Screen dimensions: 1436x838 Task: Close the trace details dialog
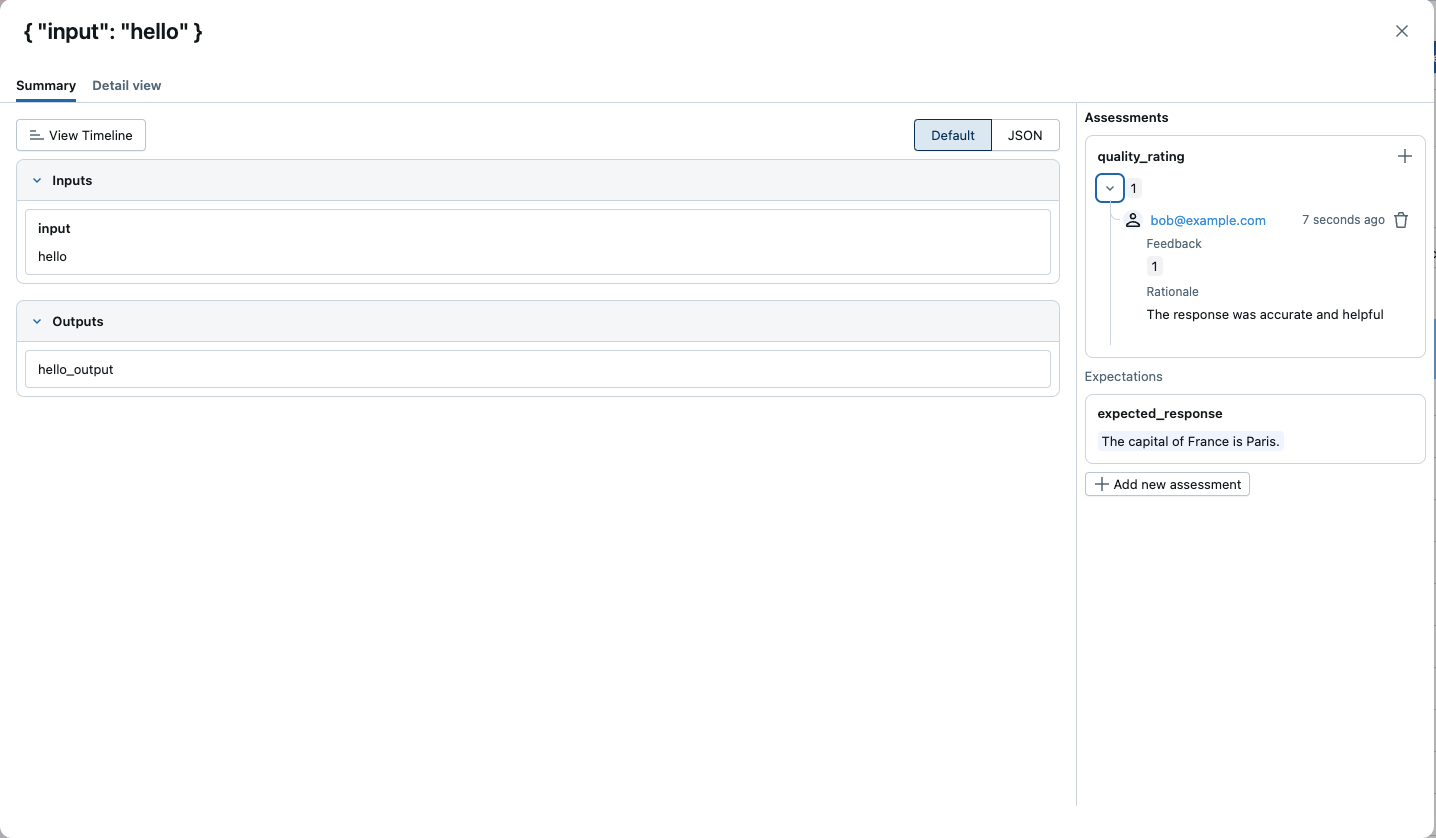pyautogui.click(x=1401, y=31)
